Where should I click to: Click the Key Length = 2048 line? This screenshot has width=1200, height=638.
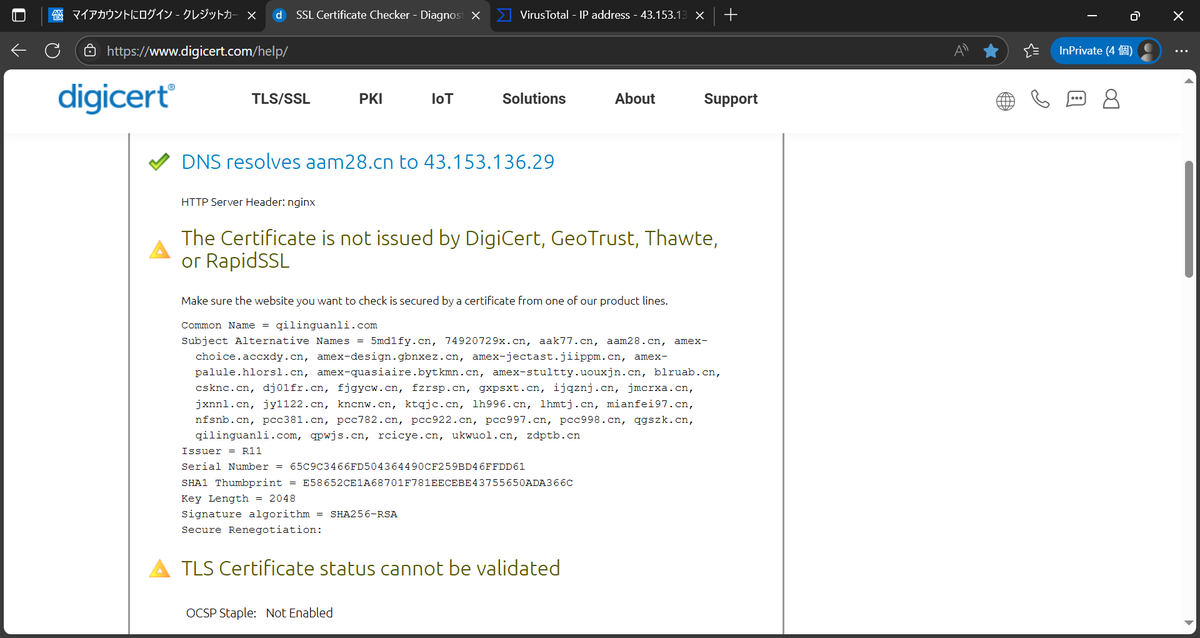coord(238,498)
